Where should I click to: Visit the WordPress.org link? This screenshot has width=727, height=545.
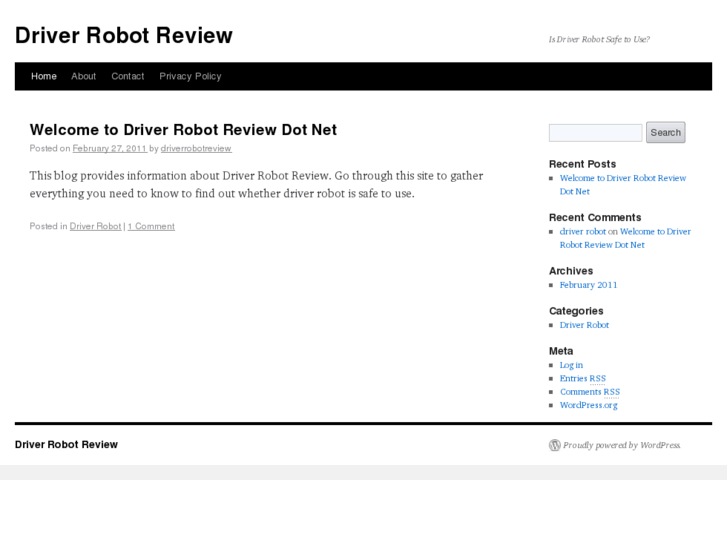point(588,405)
